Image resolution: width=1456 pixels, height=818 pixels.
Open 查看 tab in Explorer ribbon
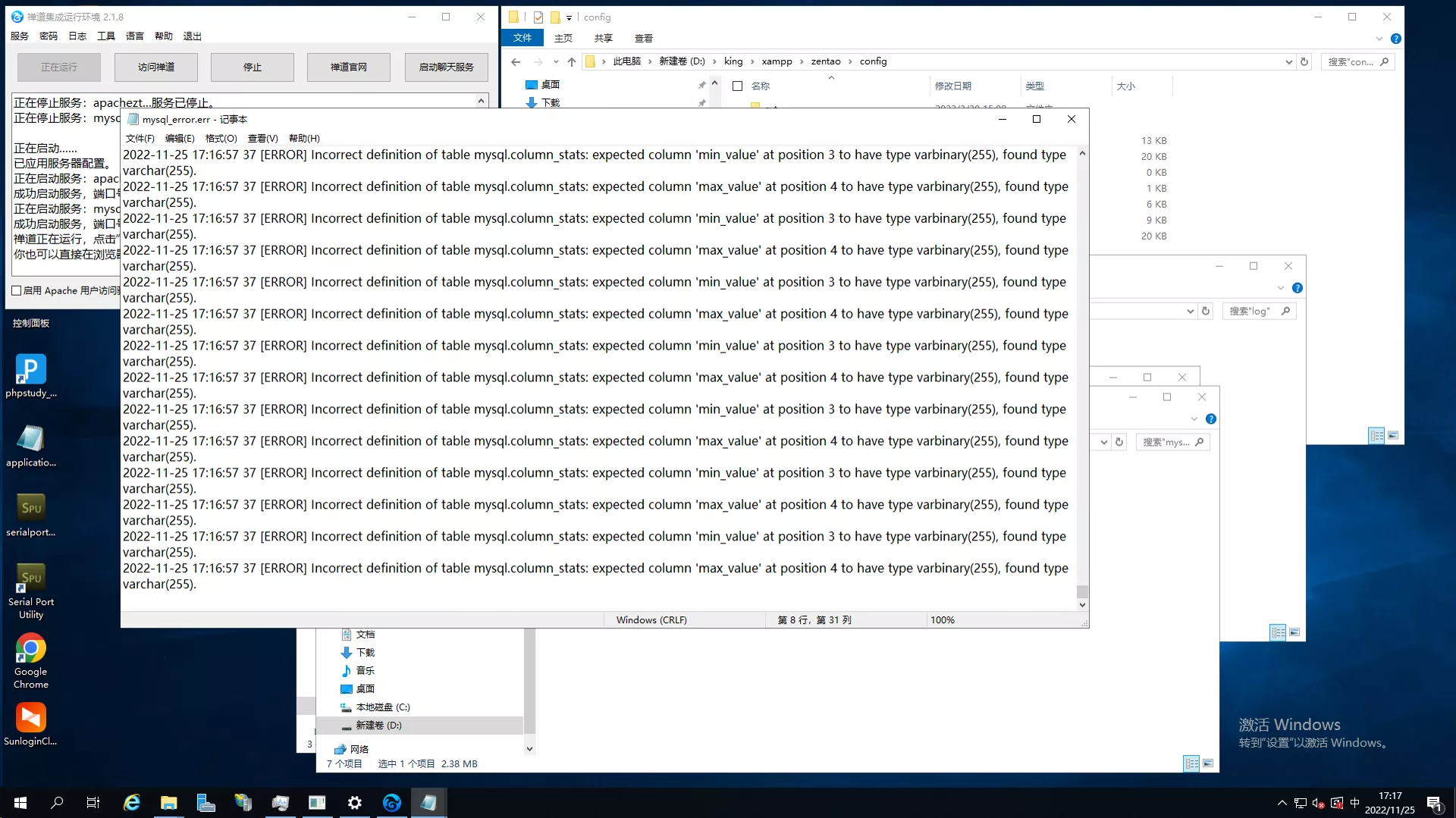643,39
